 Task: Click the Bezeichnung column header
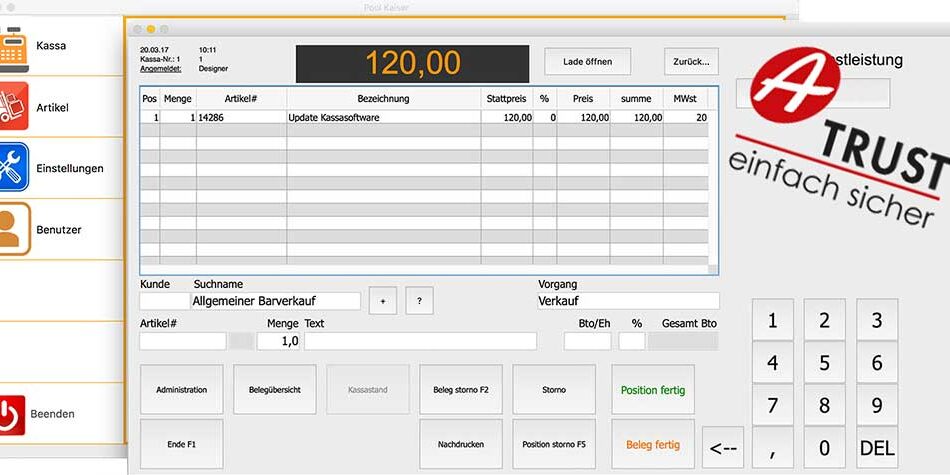point(384,99)
